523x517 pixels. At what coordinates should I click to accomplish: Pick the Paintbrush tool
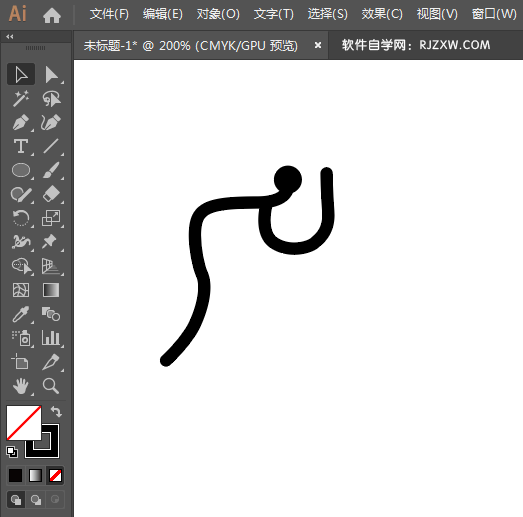pyautogui.click(x=51, y=170)
